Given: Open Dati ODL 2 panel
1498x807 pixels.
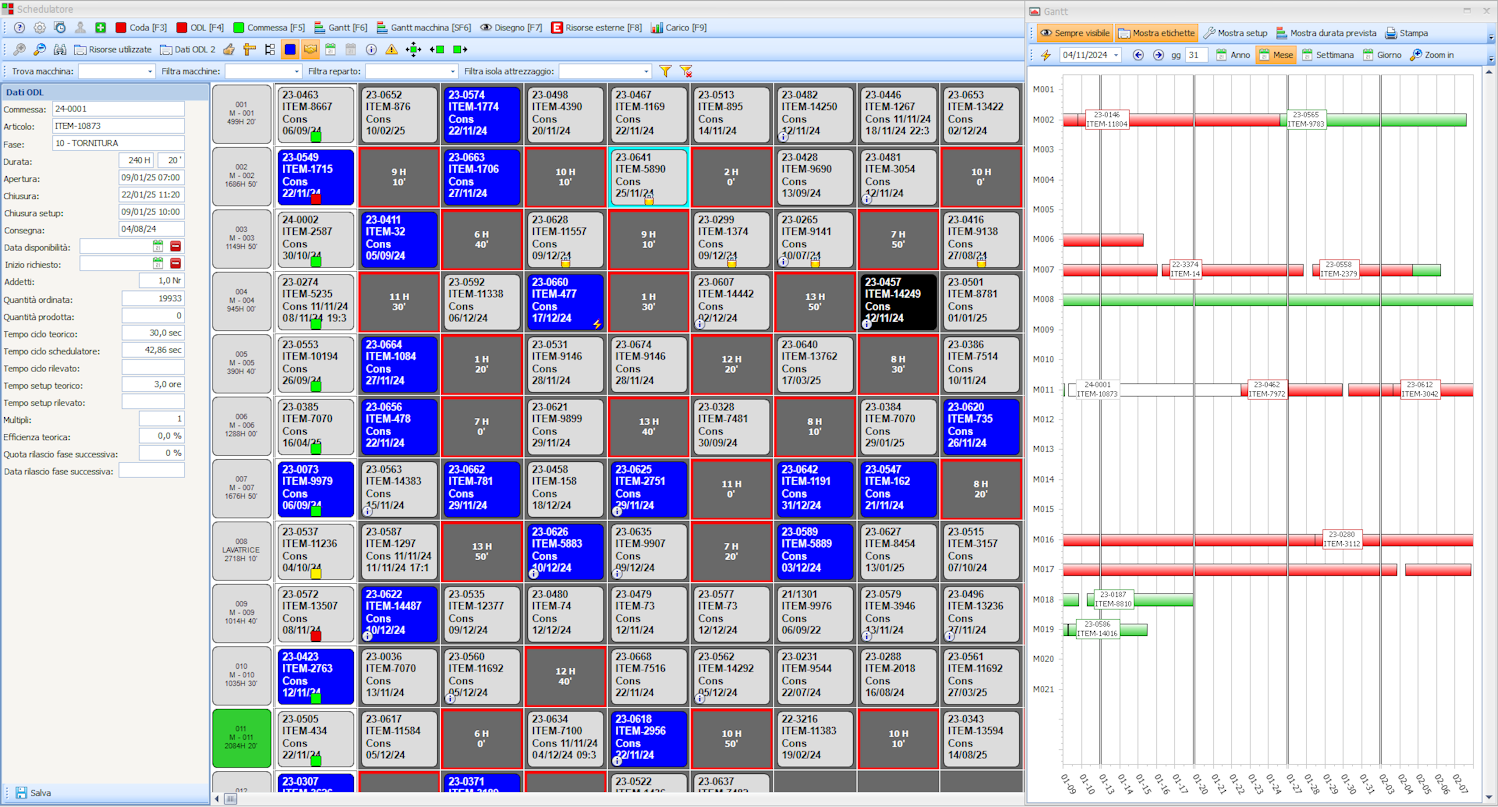Looking at the screenshot, I should (187, 49).
